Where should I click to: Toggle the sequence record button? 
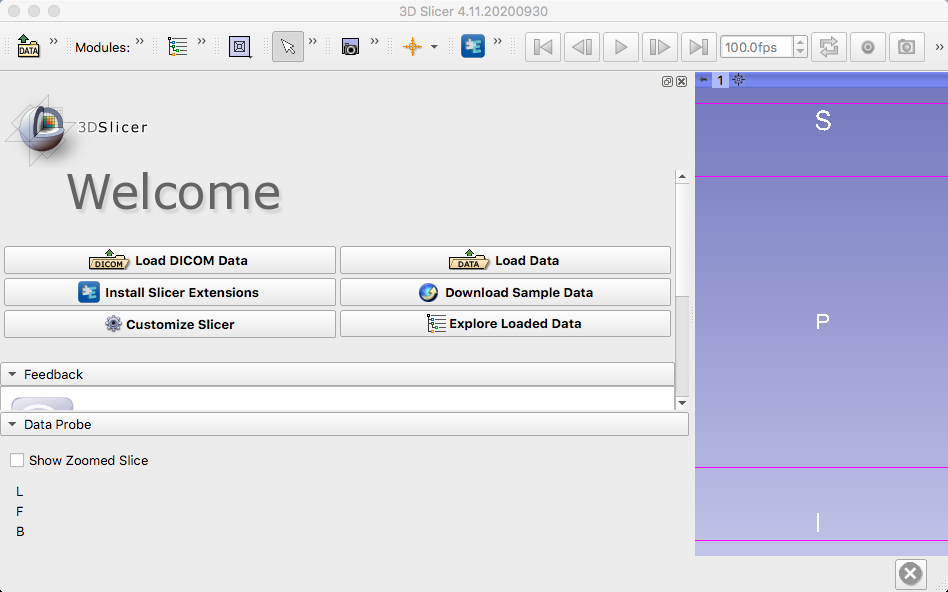pos(868,47)
